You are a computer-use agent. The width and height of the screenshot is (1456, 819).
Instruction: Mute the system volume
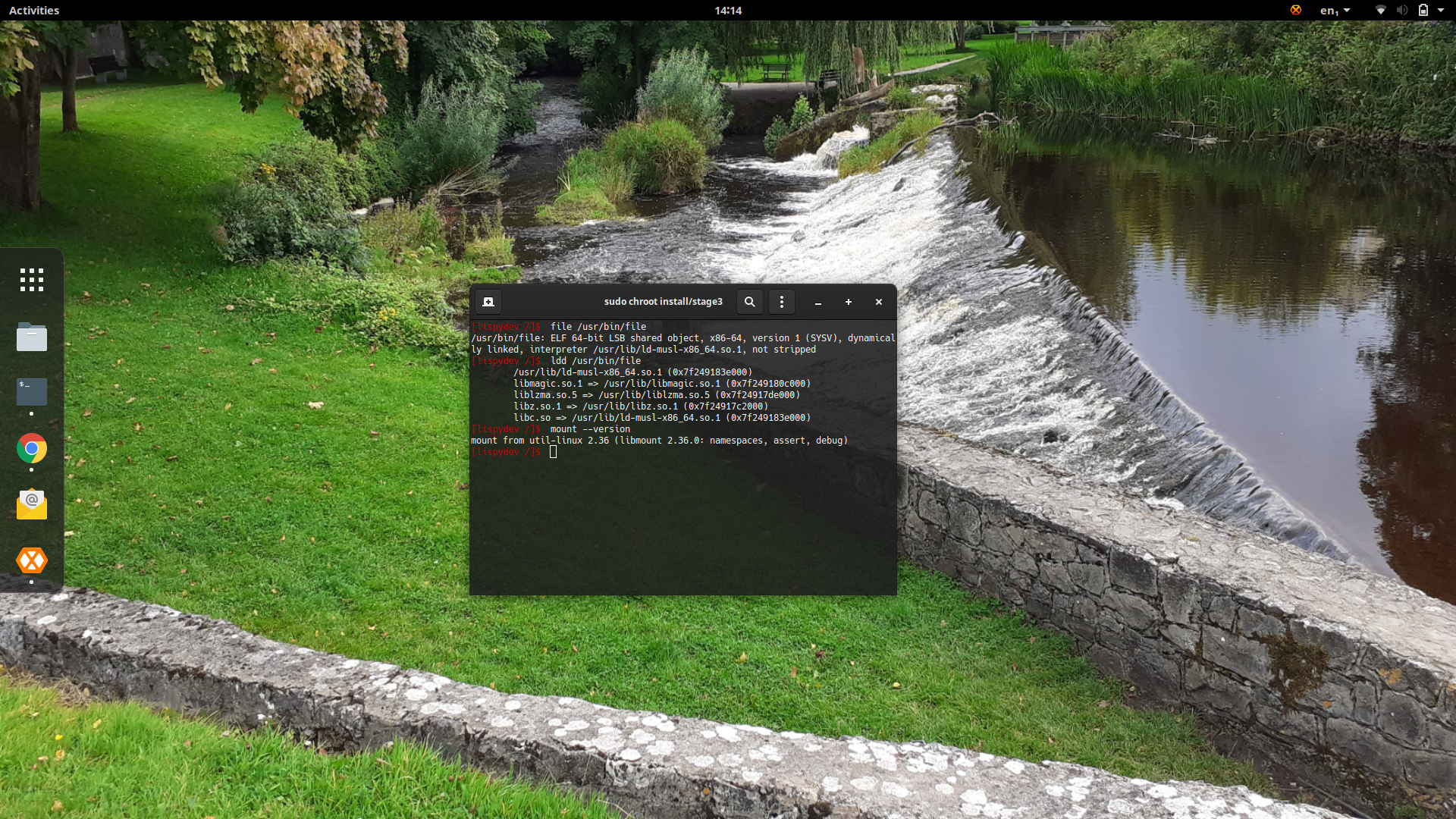tap(1403, 11)
